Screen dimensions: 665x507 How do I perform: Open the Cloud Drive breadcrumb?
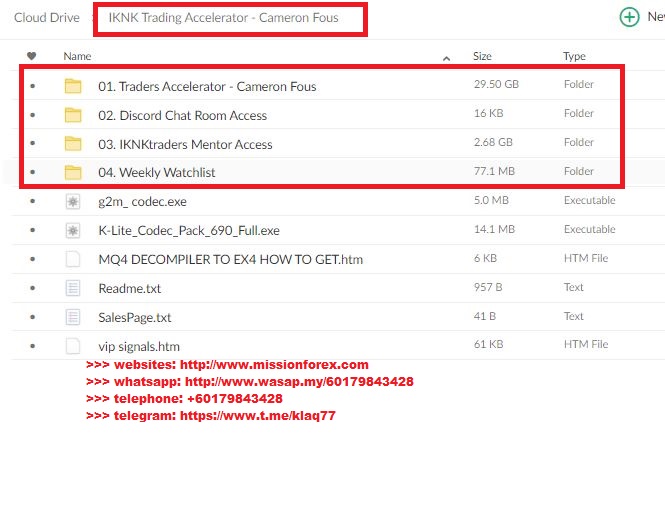pos(47,17)
